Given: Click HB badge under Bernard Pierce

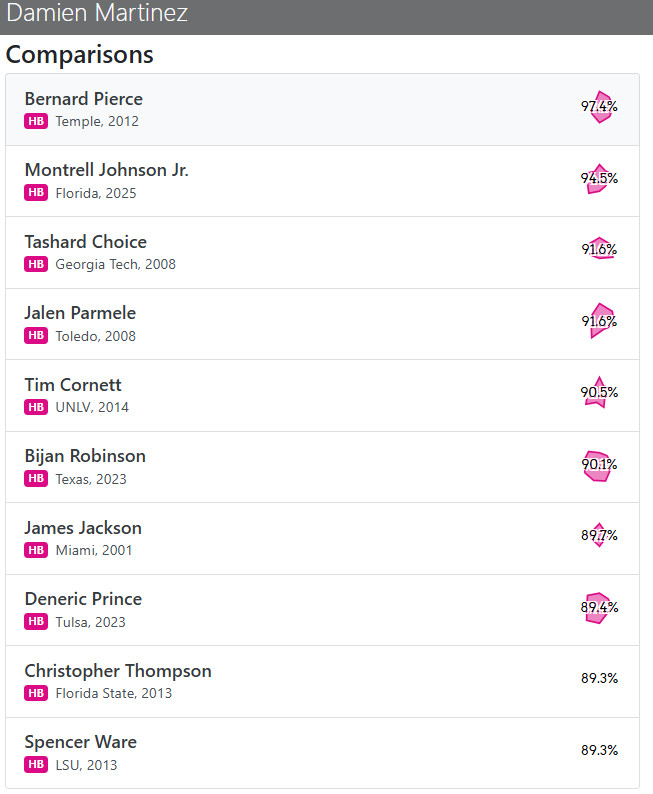Looking at the screenshot, I should click(x=36, y=121).
